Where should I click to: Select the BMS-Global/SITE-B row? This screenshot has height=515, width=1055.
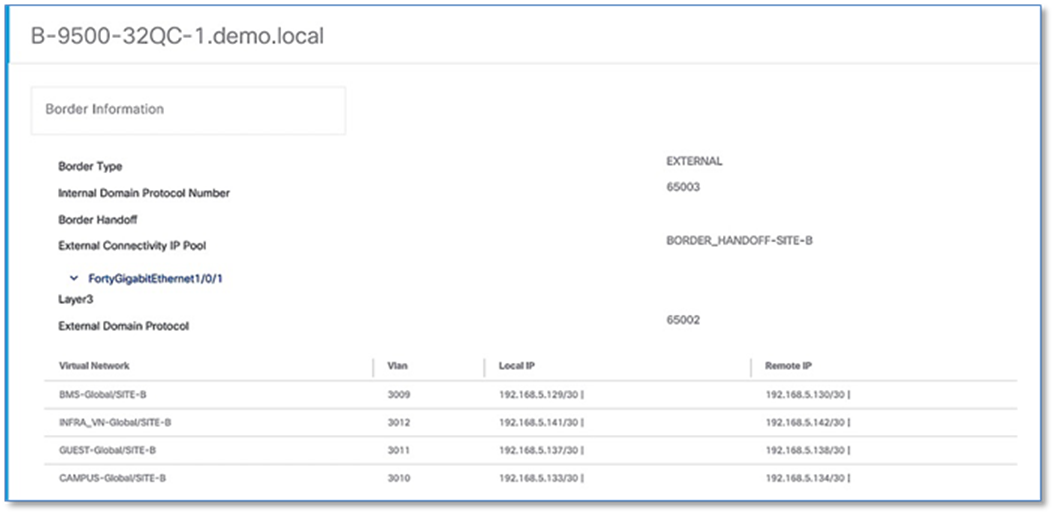pos(531,394)
